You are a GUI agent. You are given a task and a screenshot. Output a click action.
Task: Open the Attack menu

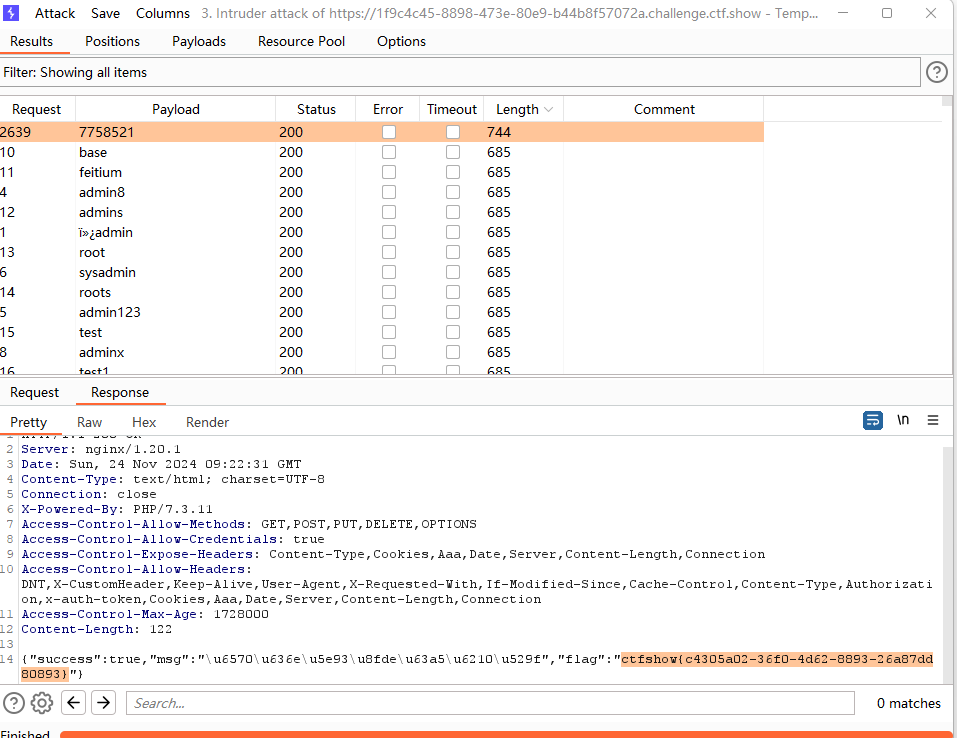(55, 13)
